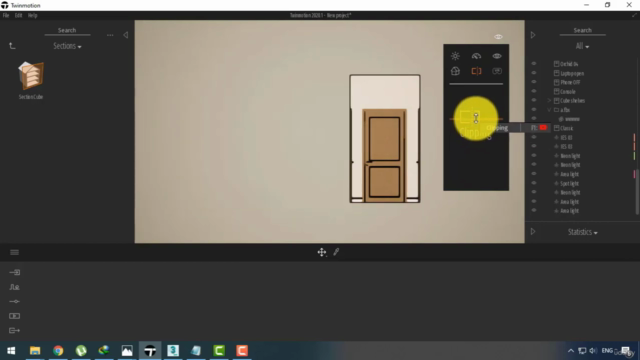This screenshot has width=640, height=360.
Task: Open the Export dock icon
Action: coord(15,331)
